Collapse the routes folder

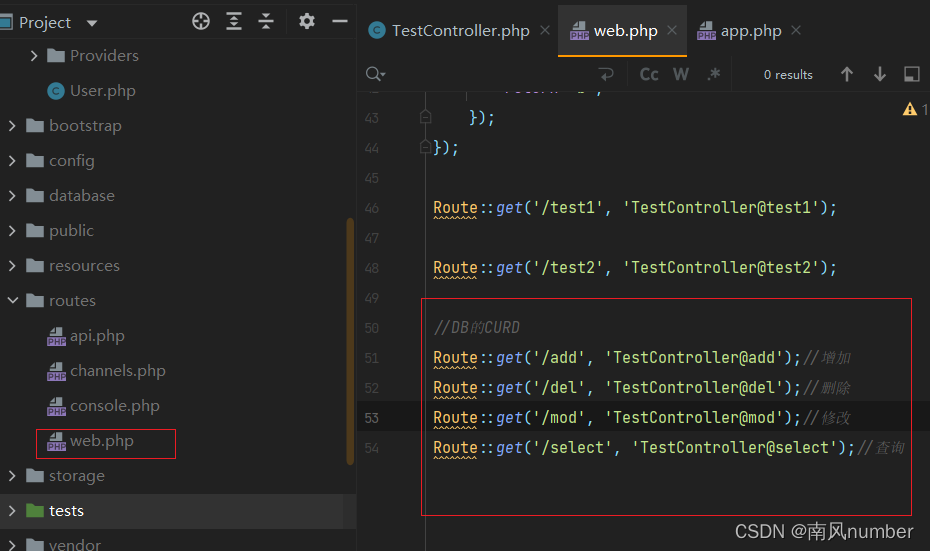click(12, 301)
